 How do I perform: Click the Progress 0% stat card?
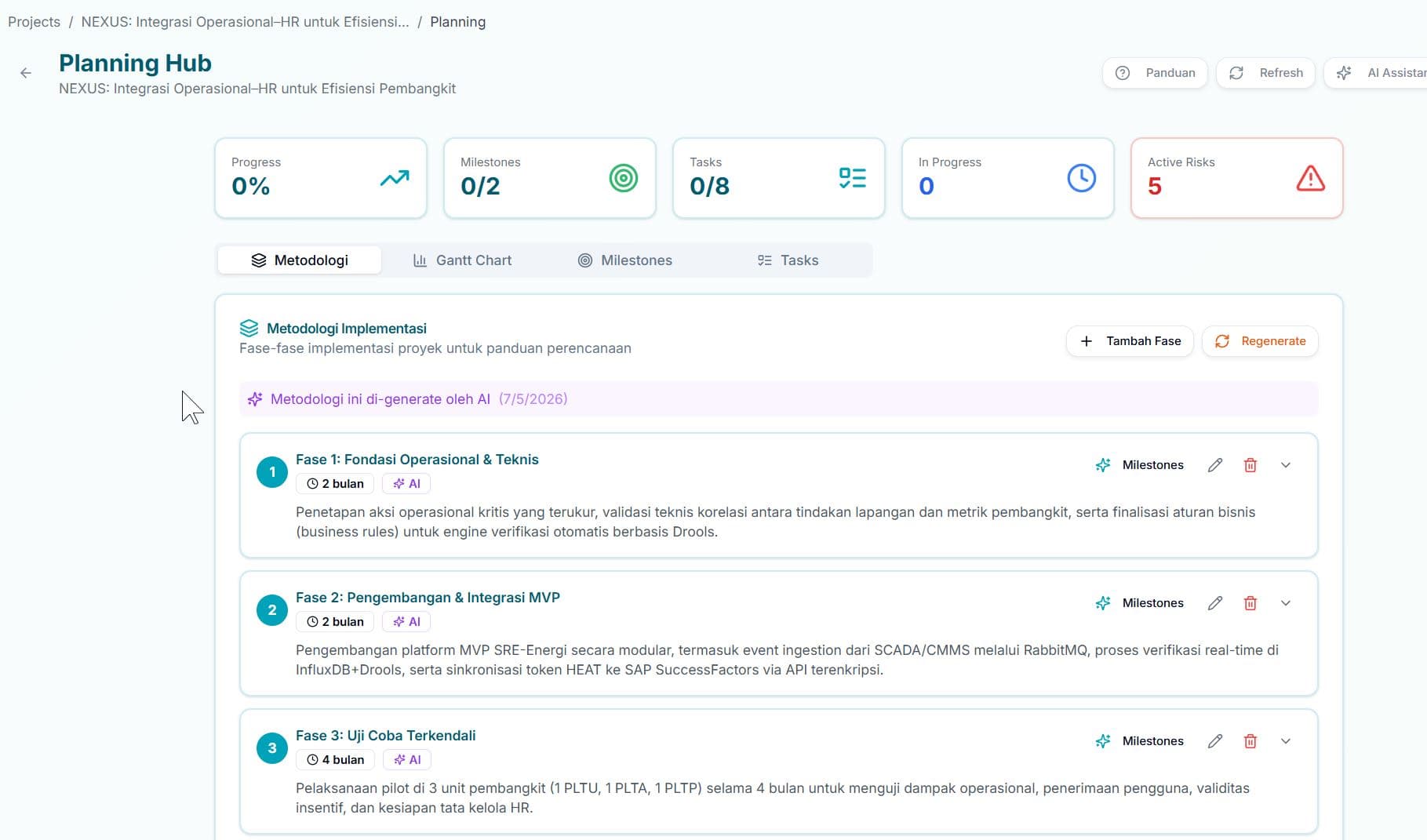[x=321, y=178]
